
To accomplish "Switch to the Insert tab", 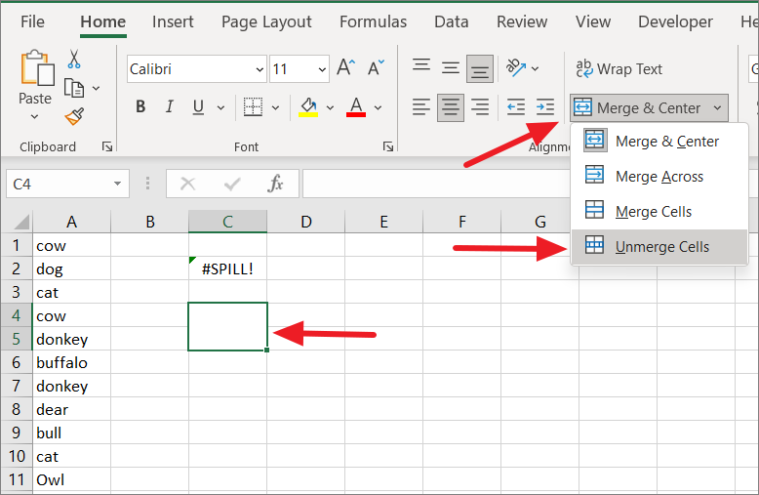I will [x=172, y=22].
